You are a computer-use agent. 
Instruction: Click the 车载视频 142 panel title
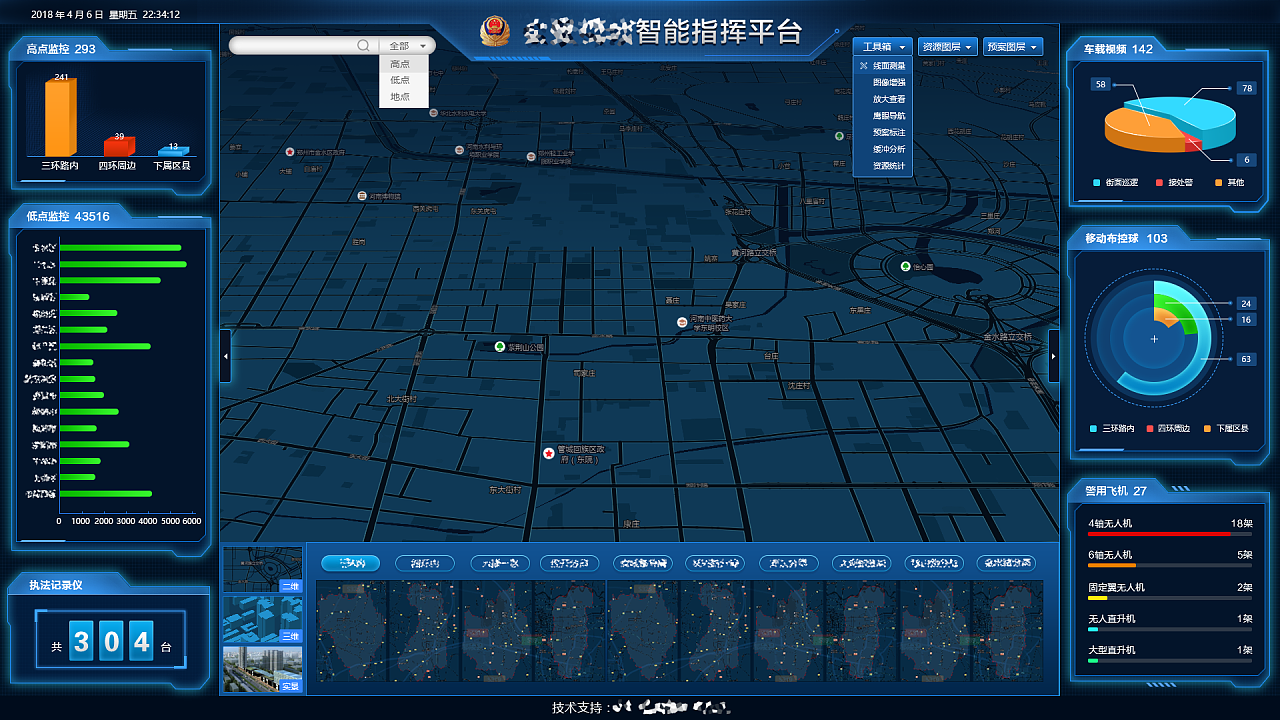(x=1118, y=49)
